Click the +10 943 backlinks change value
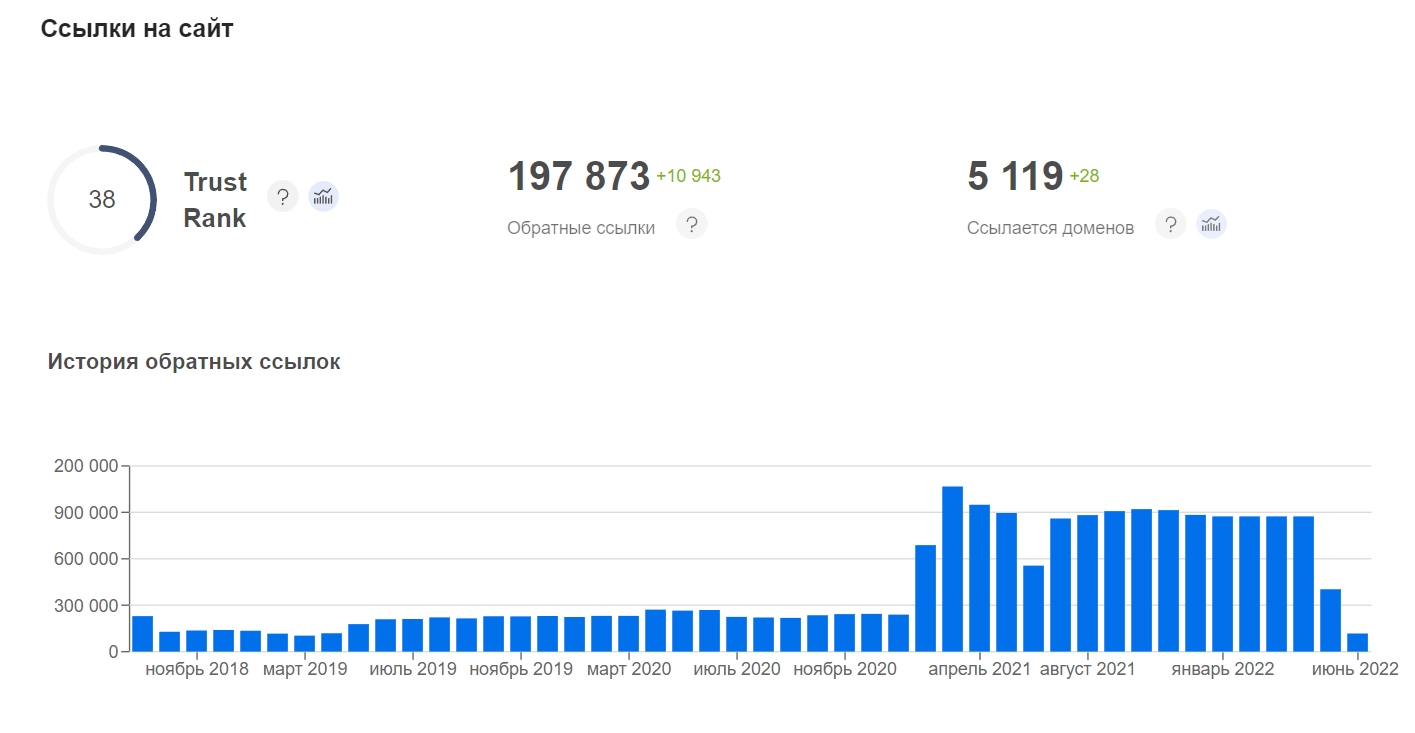 click(688, 177)
